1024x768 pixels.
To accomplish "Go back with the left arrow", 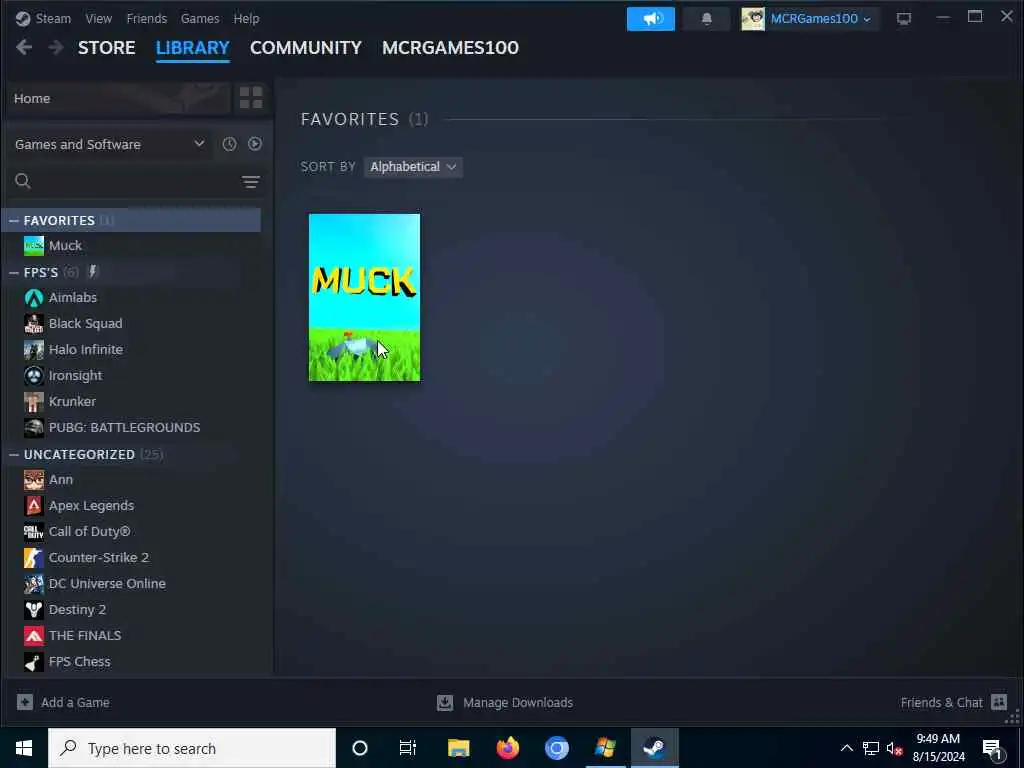I will click(x=24, y=48).
